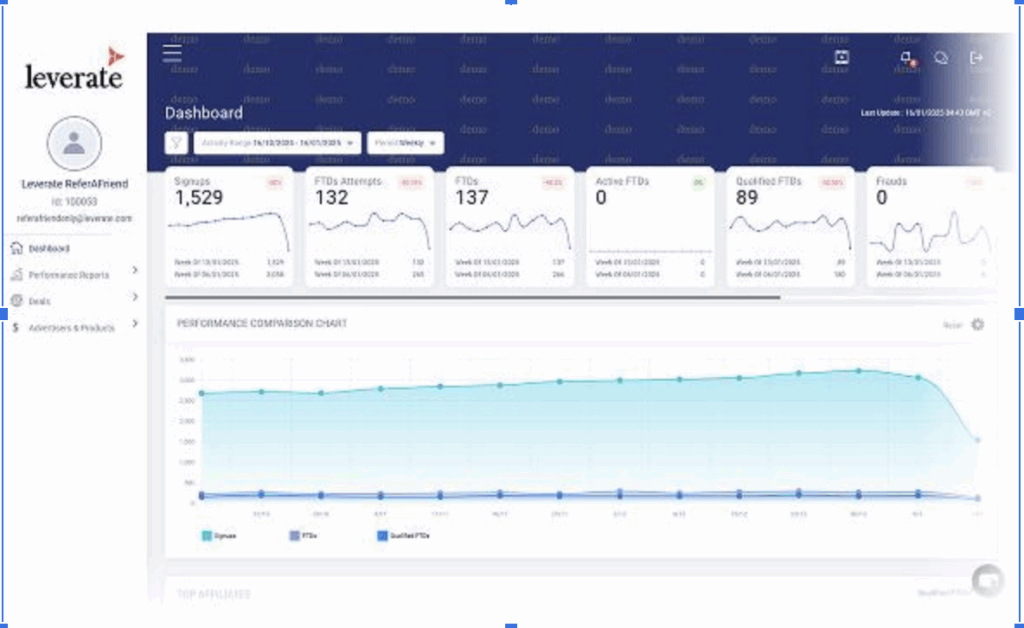Viewport: 1024px width, 628px height.
Task: Open the Performance Comparison Chart settings gear
Action: point(977,324)
